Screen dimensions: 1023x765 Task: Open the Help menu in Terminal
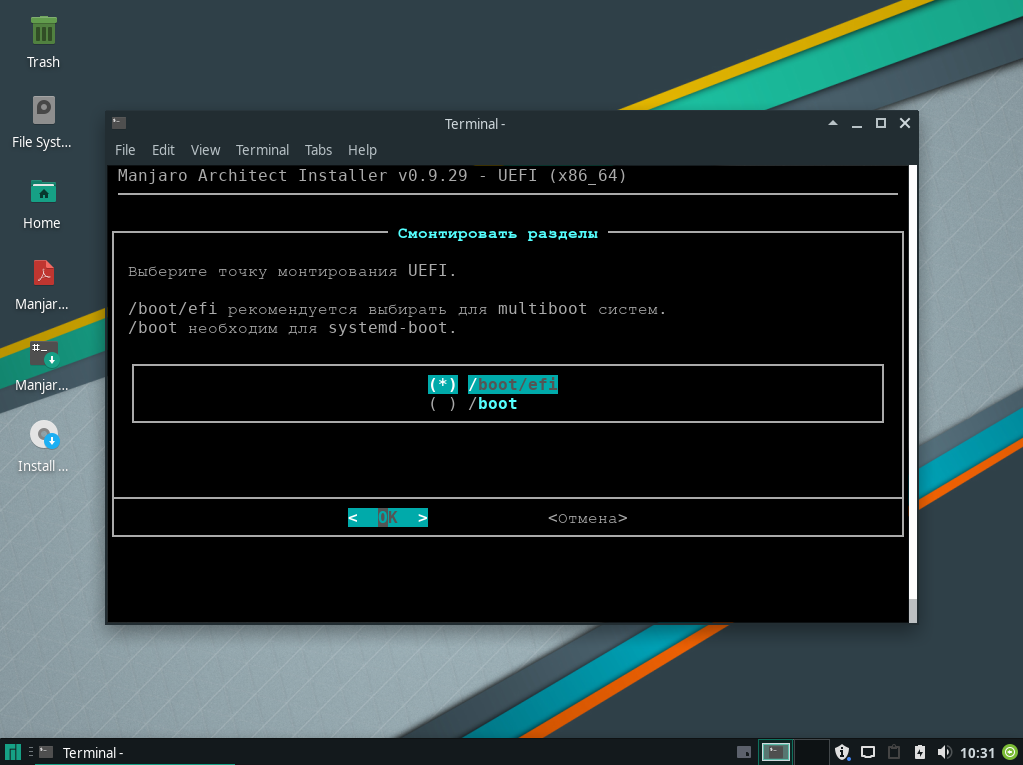(x=362, y=150)
